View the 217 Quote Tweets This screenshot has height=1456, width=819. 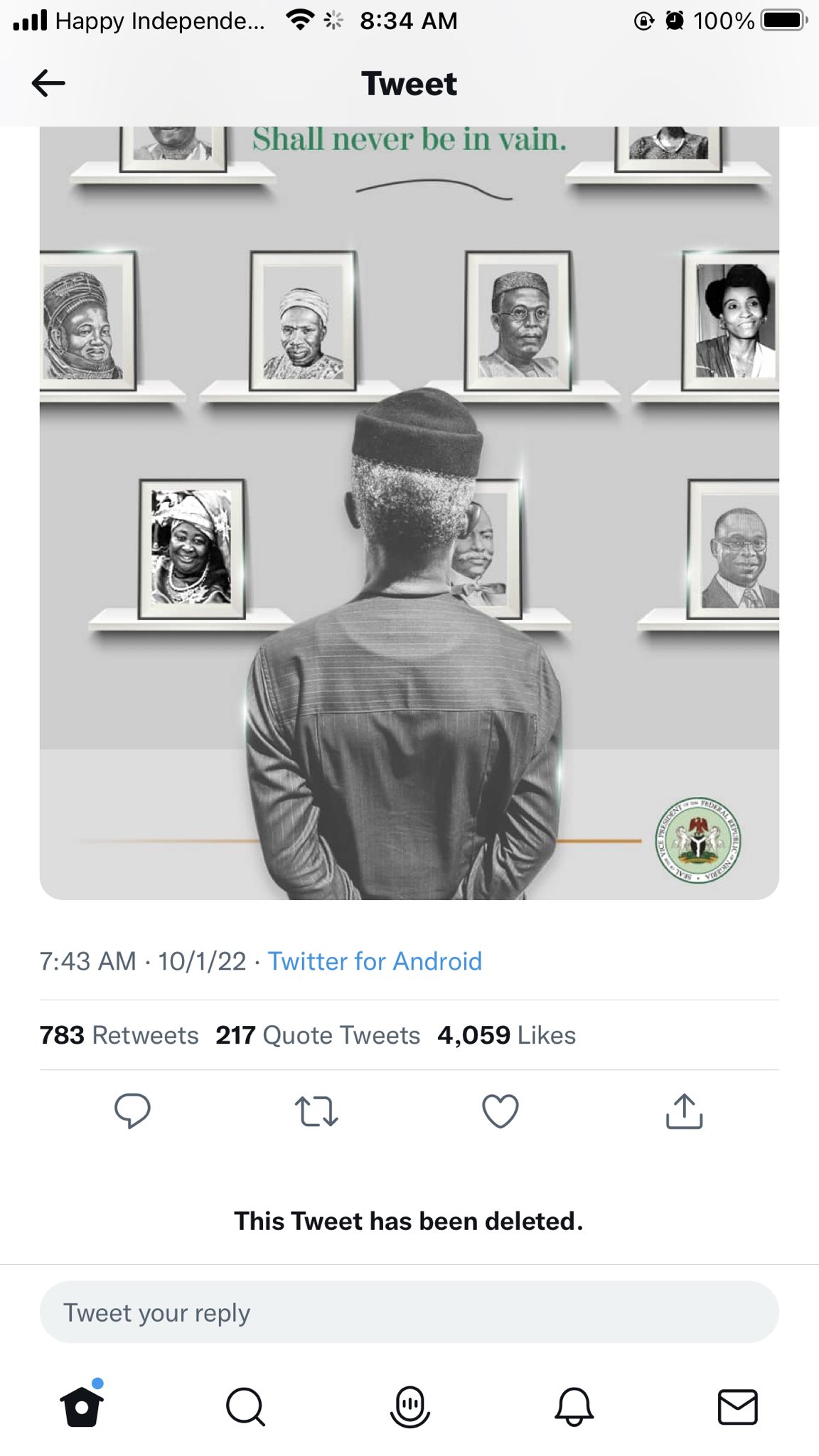click(318, 1035)
